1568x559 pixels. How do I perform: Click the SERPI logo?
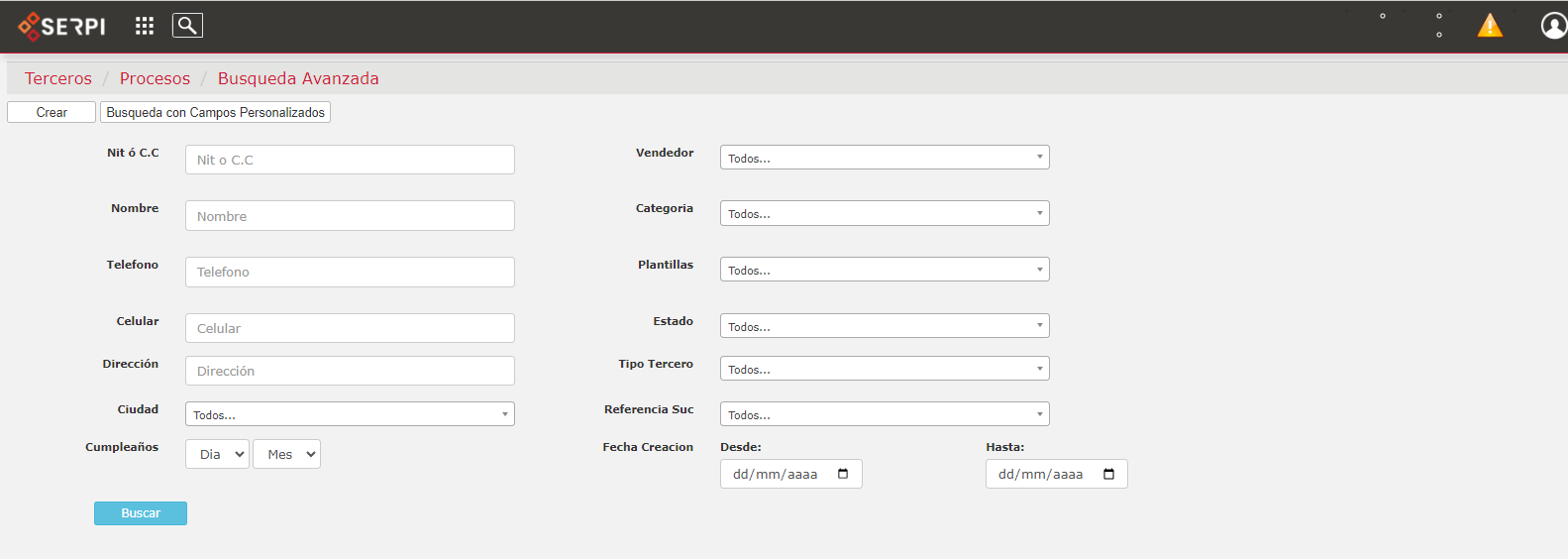(x=61, y=26)
